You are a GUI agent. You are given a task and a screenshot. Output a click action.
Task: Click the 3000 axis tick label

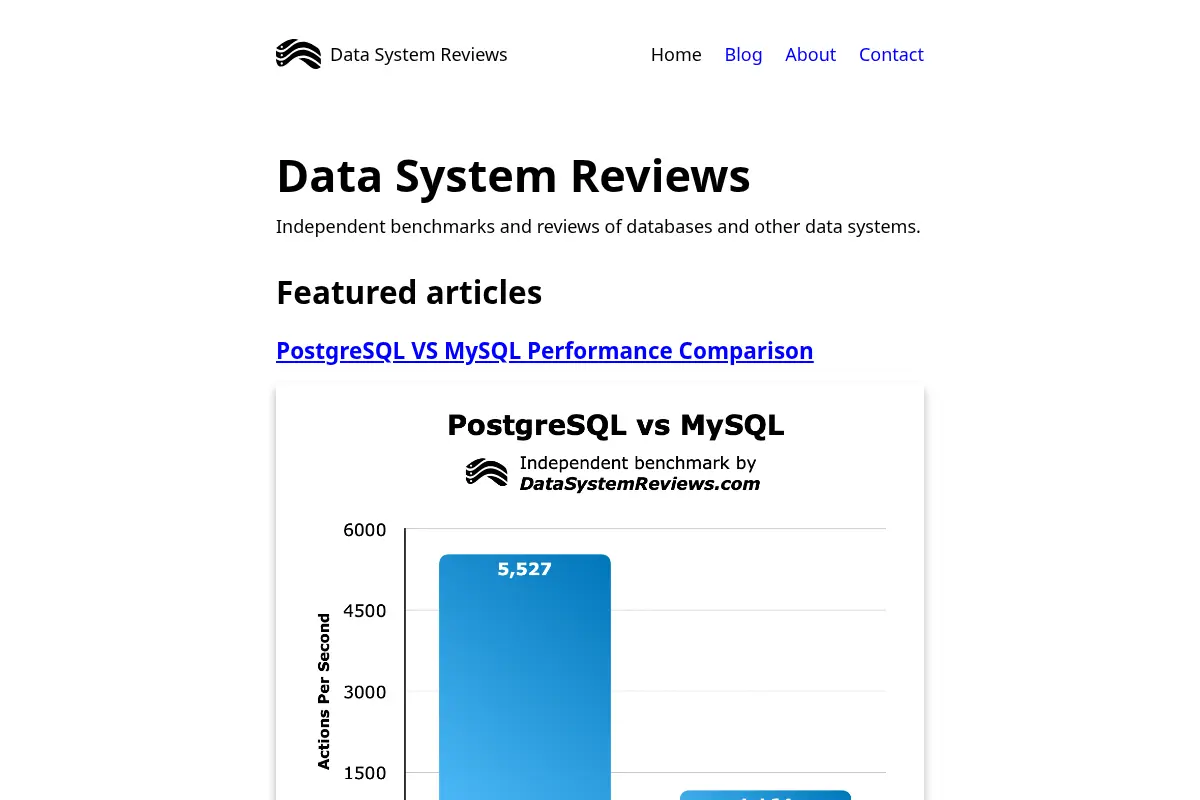[x=365, y=692]
